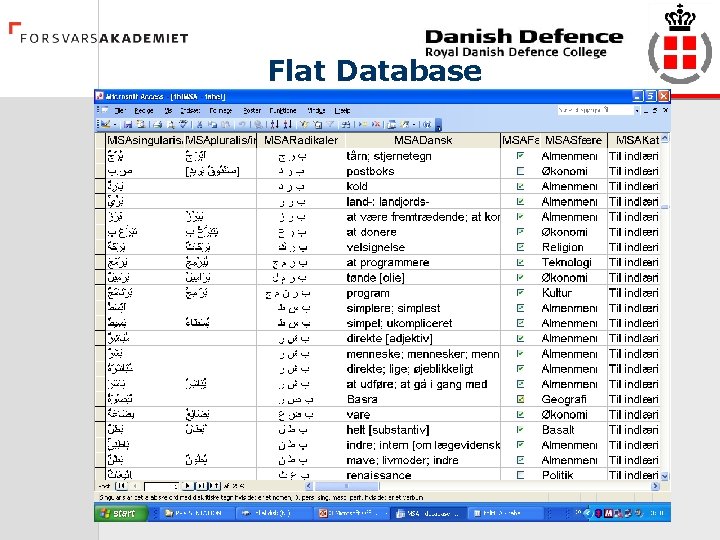Image resolution: width=720 pixels, height=540 pixels.
Task: Select the MSADansk column header
Action: click(423, 140)
